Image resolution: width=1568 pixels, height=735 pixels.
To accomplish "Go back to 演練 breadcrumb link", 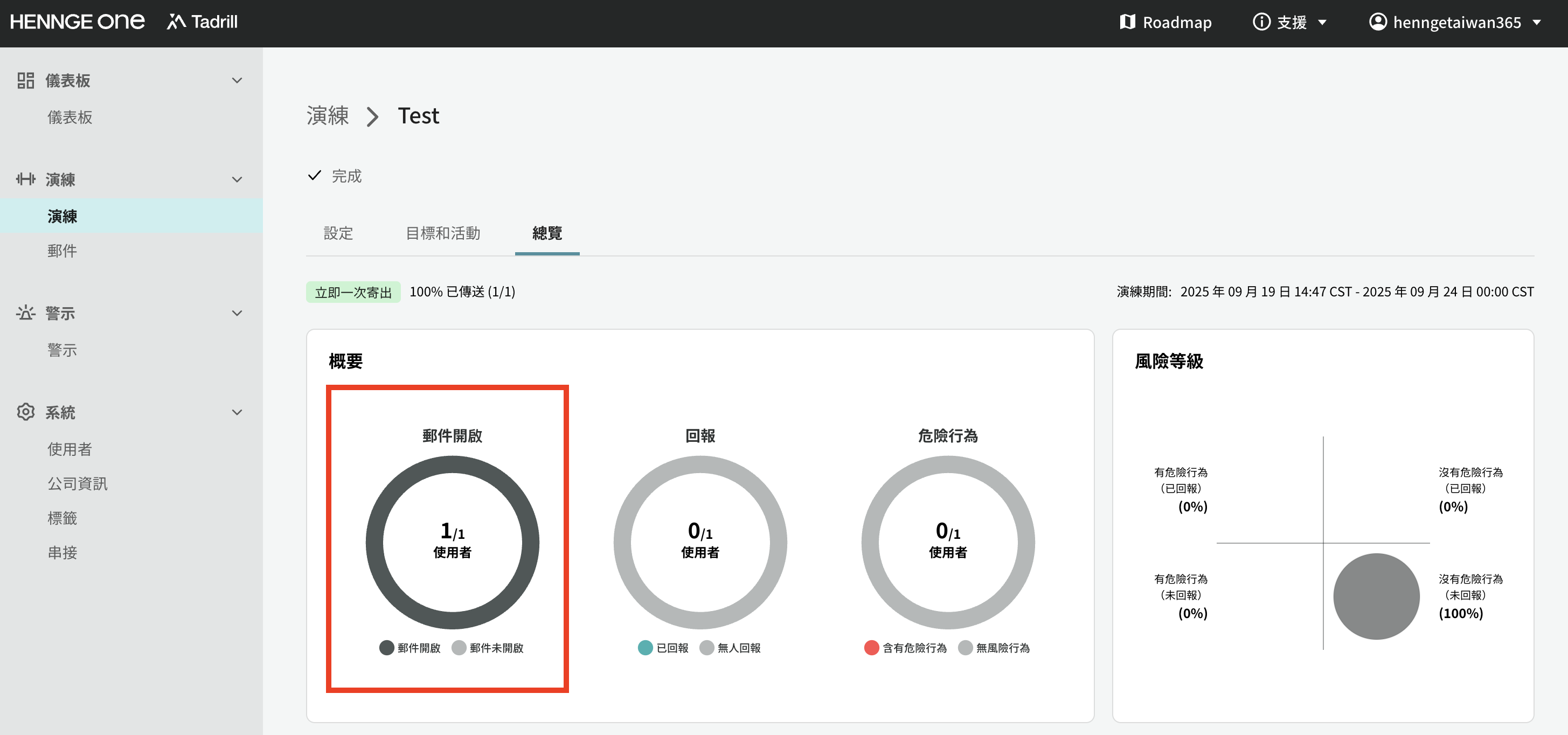I will 328,116.
